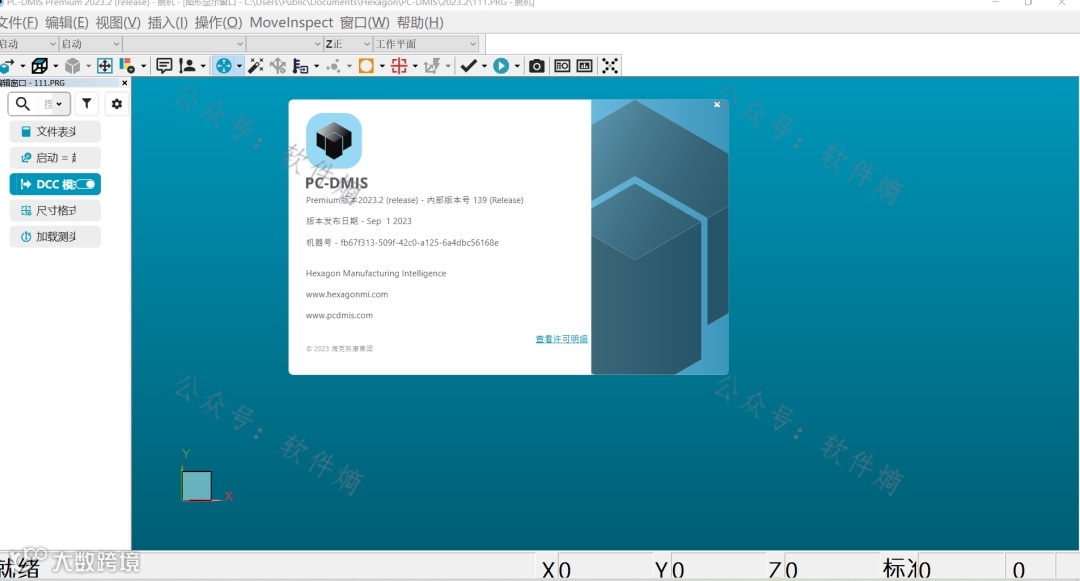Open the 插入(I) menu

[167, 23]
